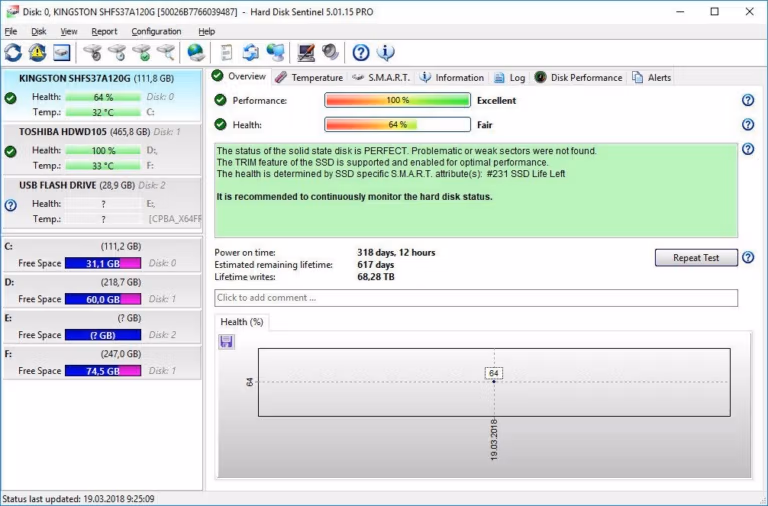Click the disk with stethoscope toolbar icon
Screen dimensions: 768x506
pyautogui.click(x=92, y=52)
